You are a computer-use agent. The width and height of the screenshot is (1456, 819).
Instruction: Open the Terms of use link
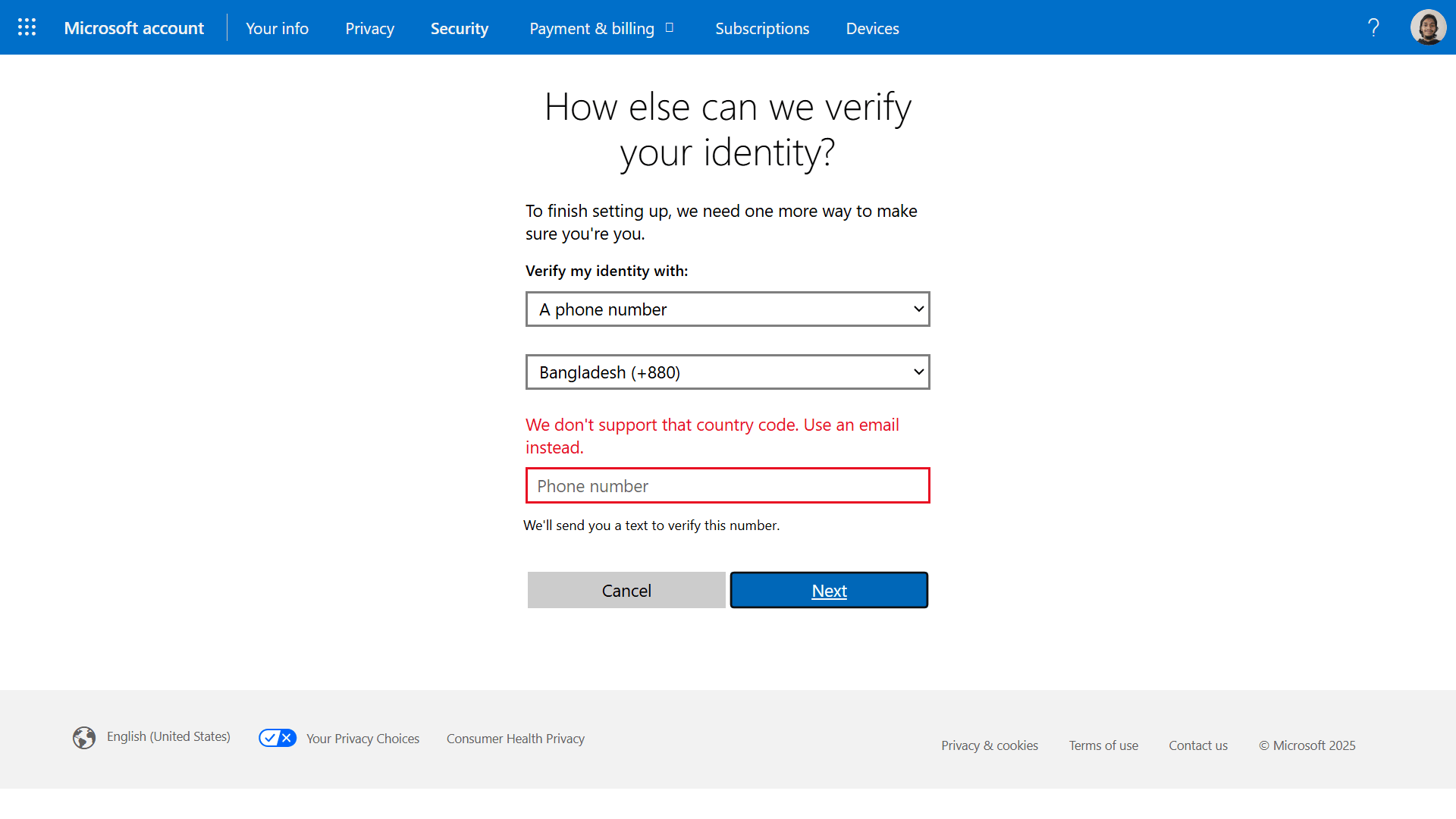coord(1103,745)
